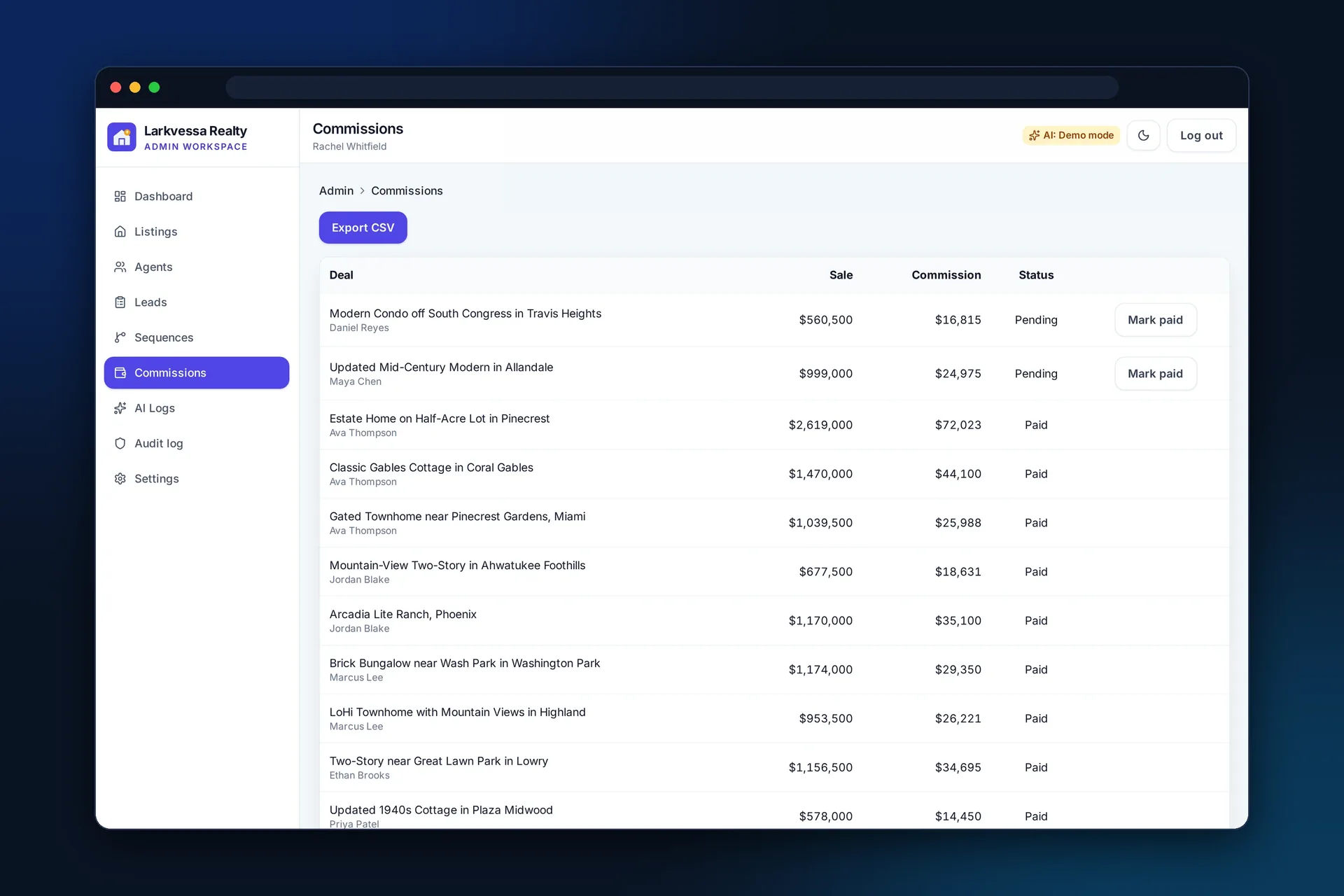This screenshot has height=896, width=1344.
Task: Open Sequences from the sidebar
Action: pos(197,337)
